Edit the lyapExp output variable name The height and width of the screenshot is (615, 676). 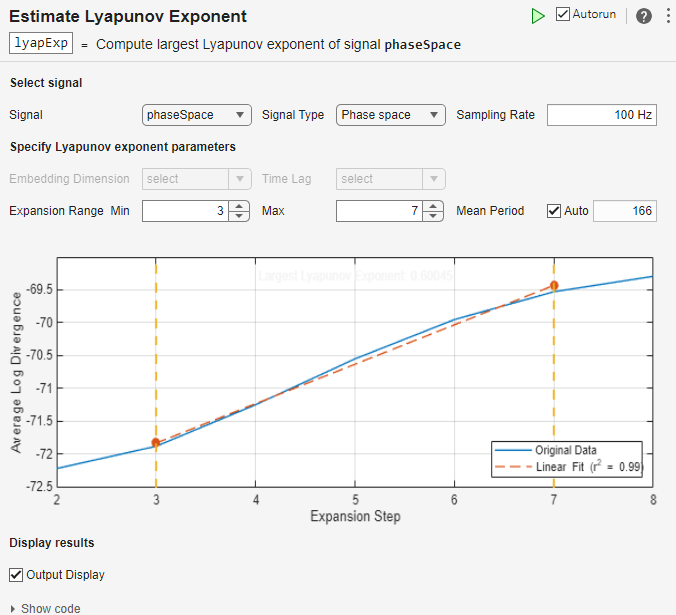click(41, 44)
